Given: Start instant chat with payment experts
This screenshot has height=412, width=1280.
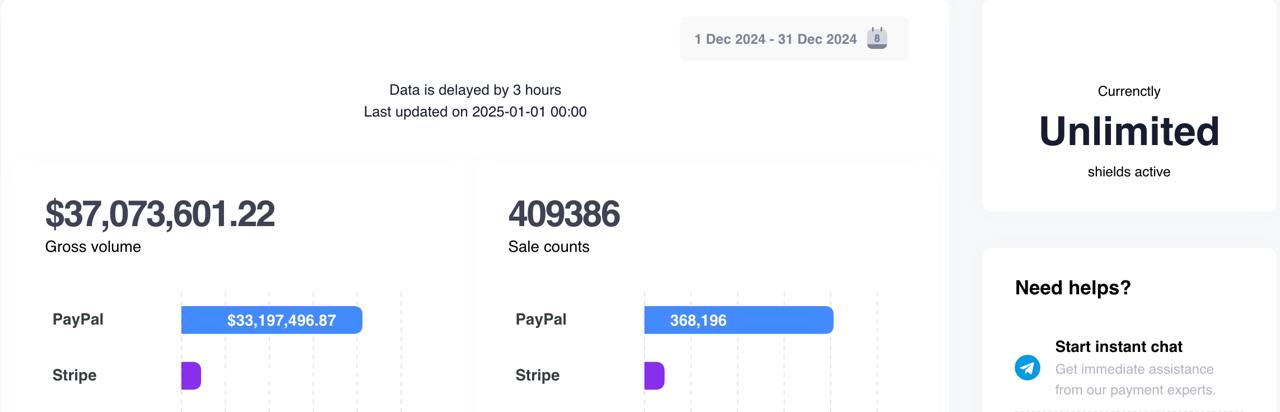Looking at the screenshot, I should 1119,347.
